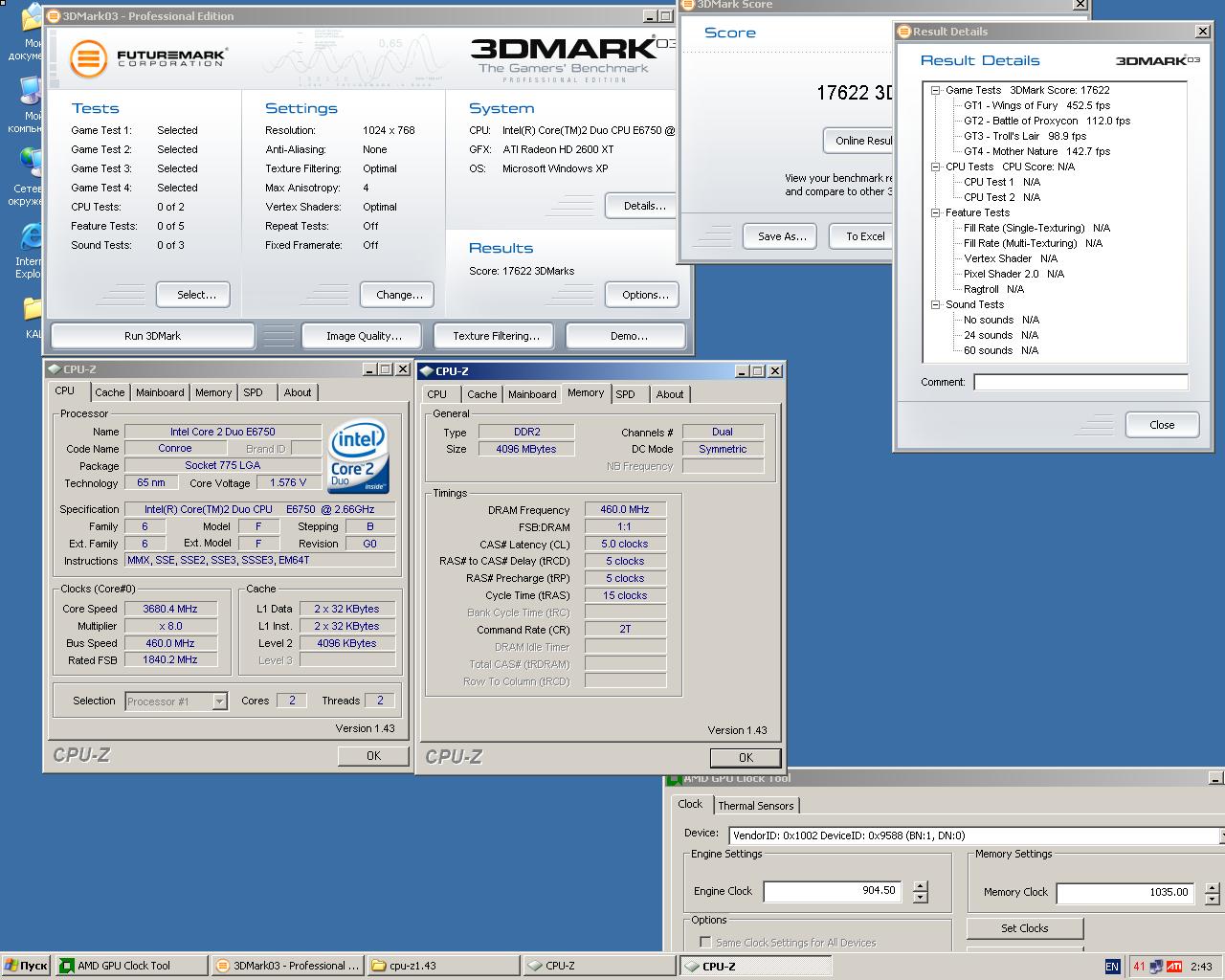Image resolution: width=1225 pixels, height=980 pixels.
Task: Switch to Cache tab in left CPU-Z
Action: coord(109,392)
